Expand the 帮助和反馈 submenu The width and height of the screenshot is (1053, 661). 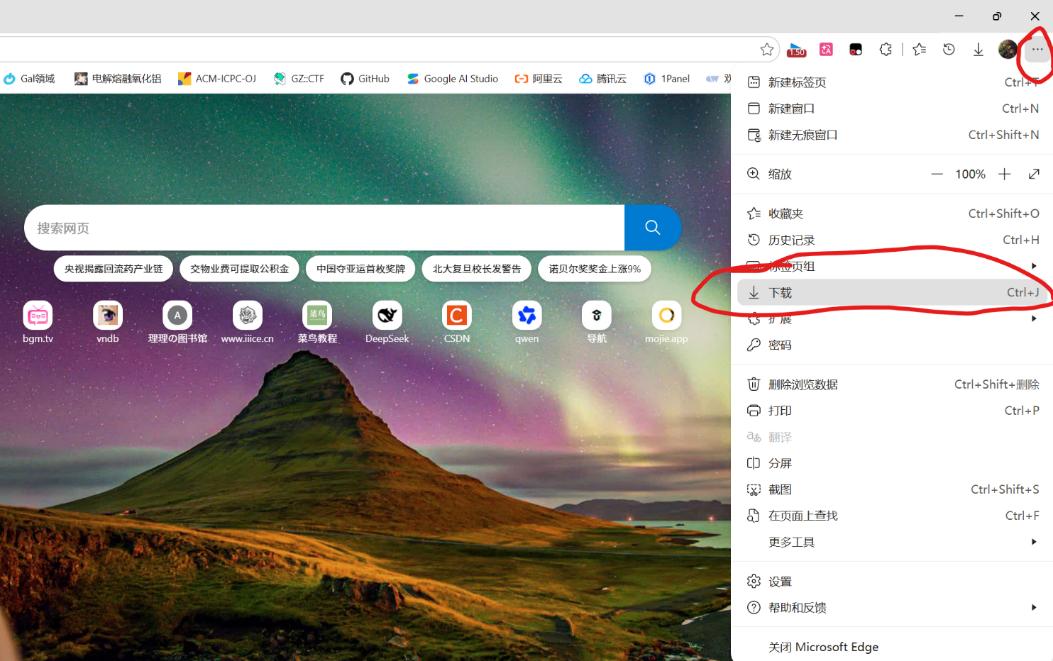(x=892, y=608)
